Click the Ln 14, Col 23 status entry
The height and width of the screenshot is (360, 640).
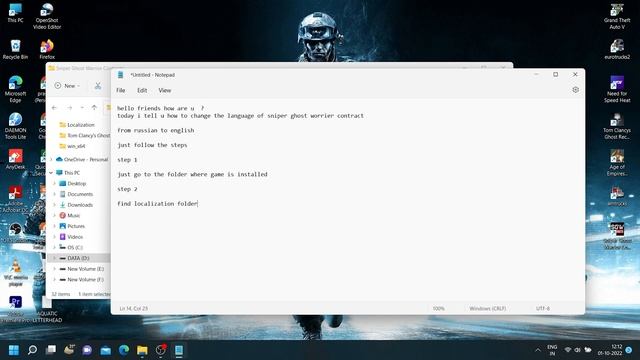(x=133, y=309)
